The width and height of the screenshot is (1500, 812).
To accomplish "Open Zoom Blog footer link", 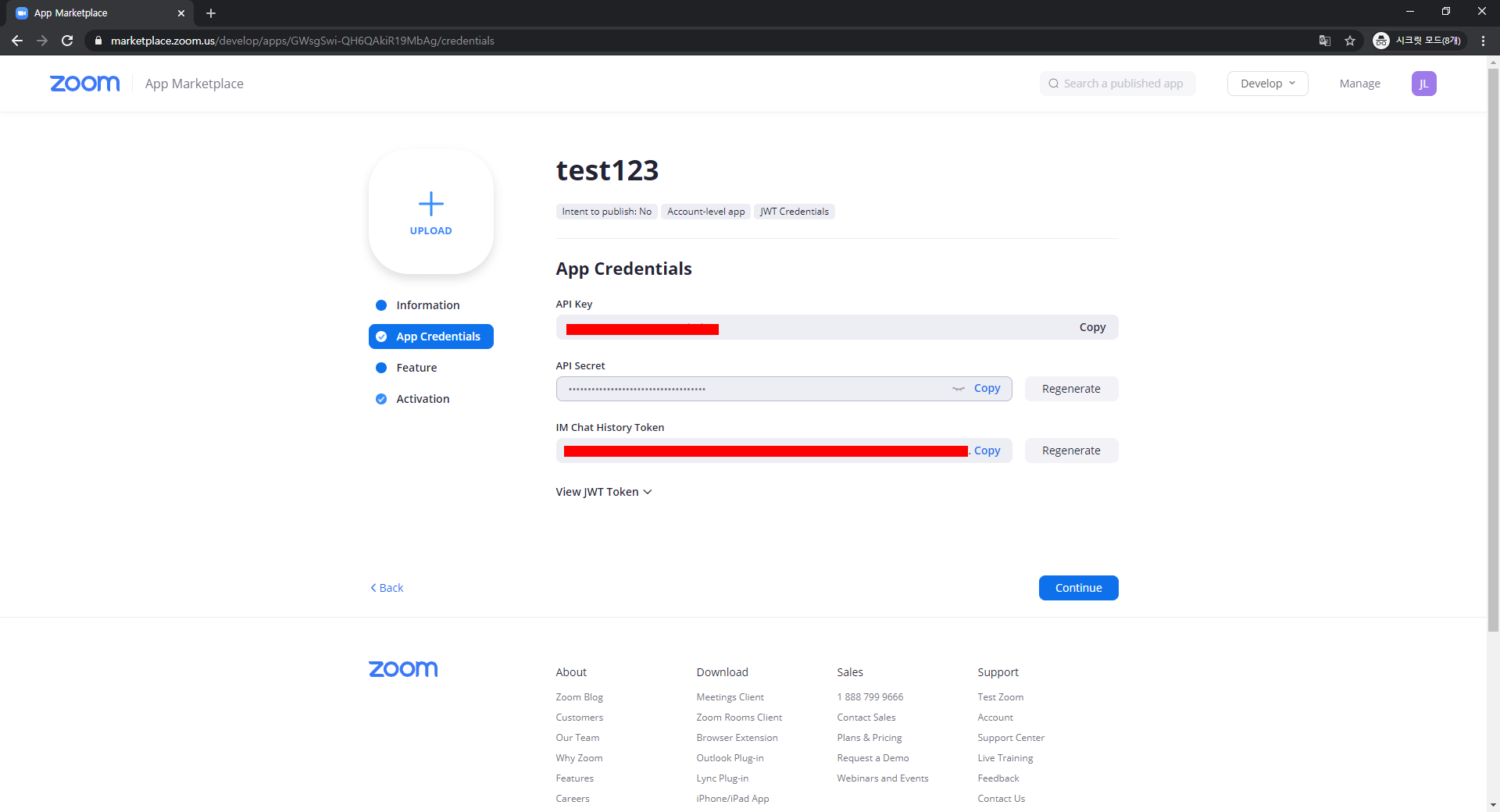I will coord(579,697).
